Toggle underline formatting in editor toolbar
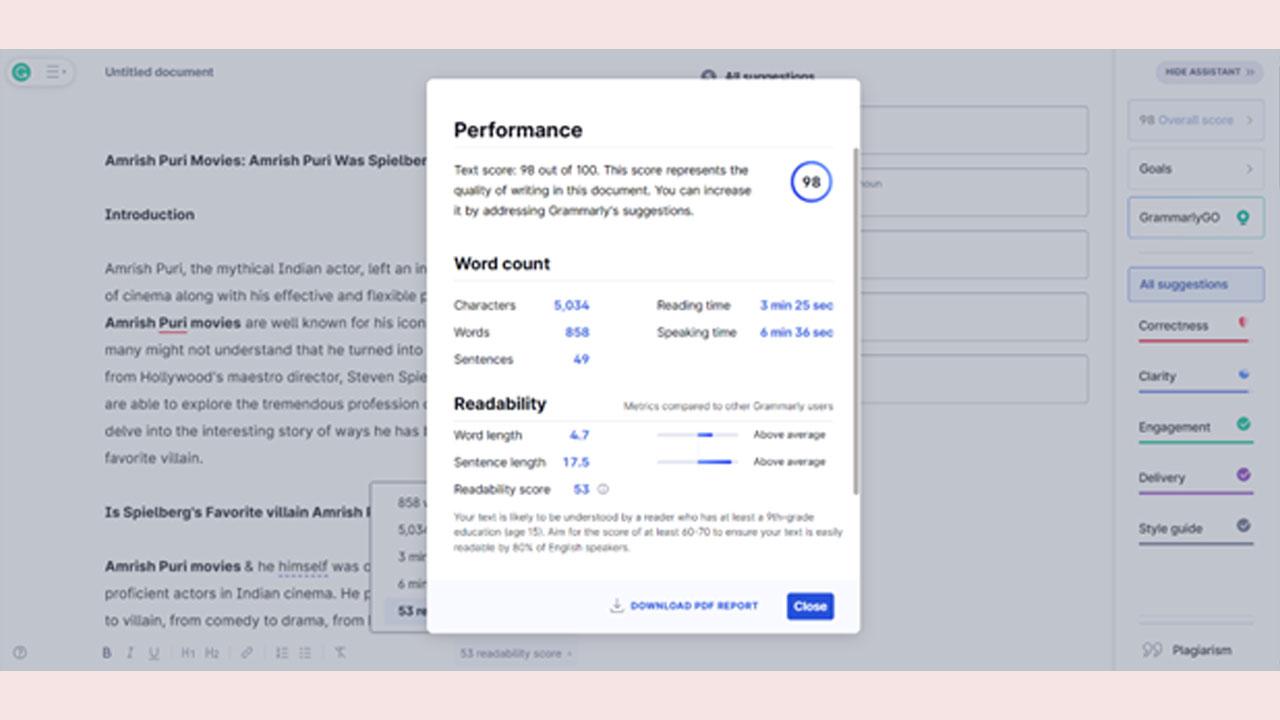The width and height of the screenshot is (1280, 720). 154,653
